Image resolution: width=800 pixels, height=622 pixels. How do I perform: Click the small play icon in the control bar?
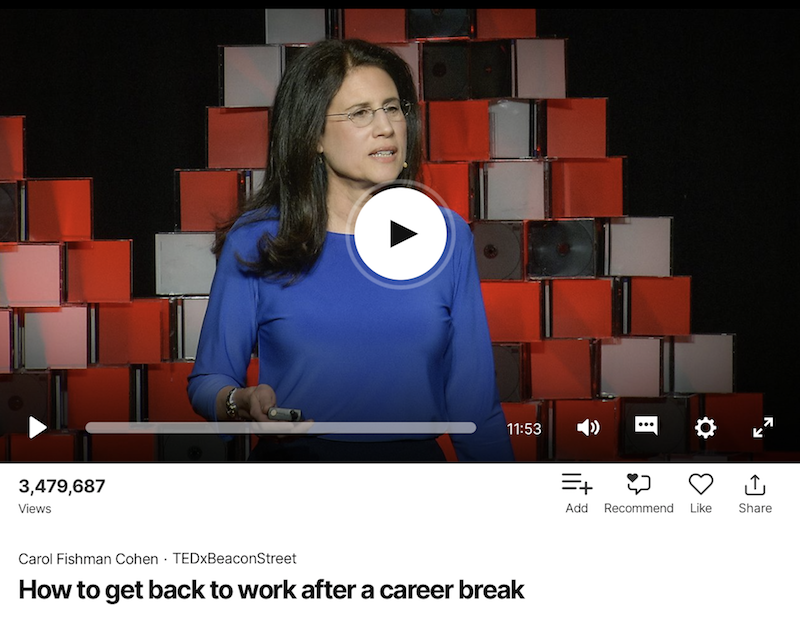(37, 428)
